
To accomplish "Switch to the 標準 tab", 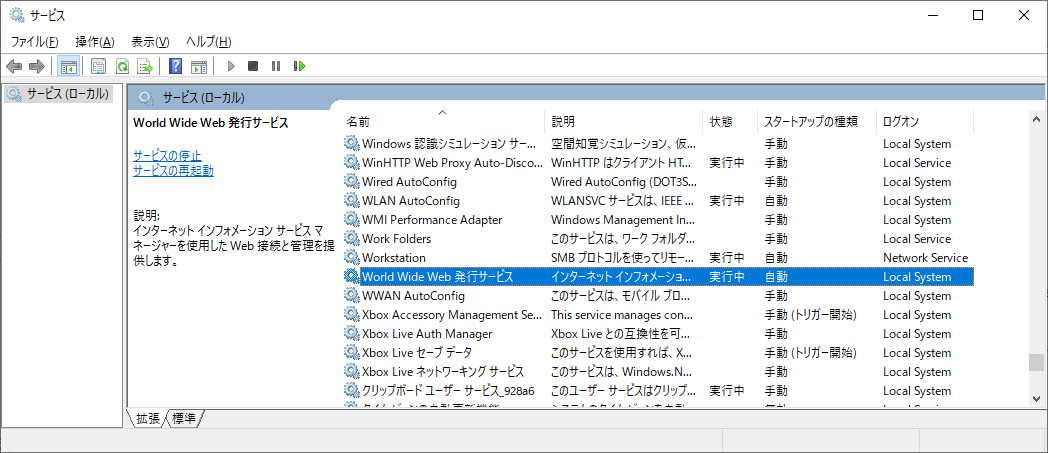I will pos(183,418).
